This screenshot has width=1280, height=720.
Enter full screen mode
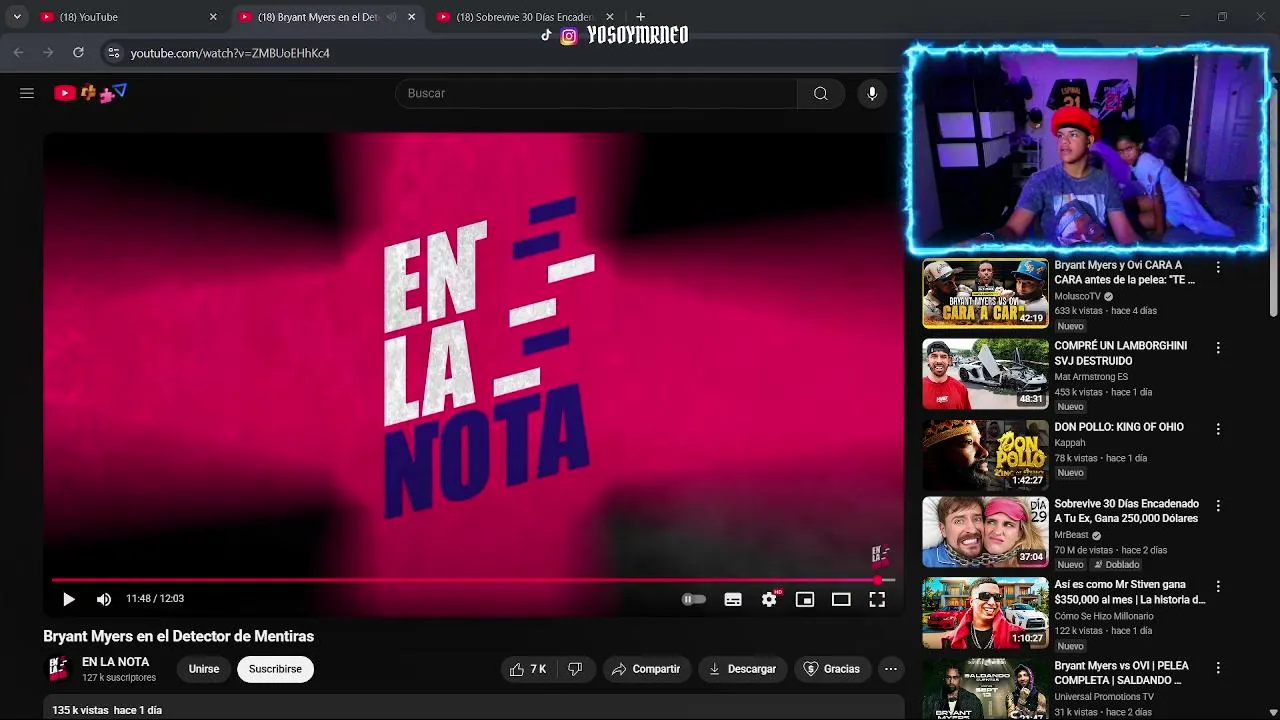click(x=877, y=599)
